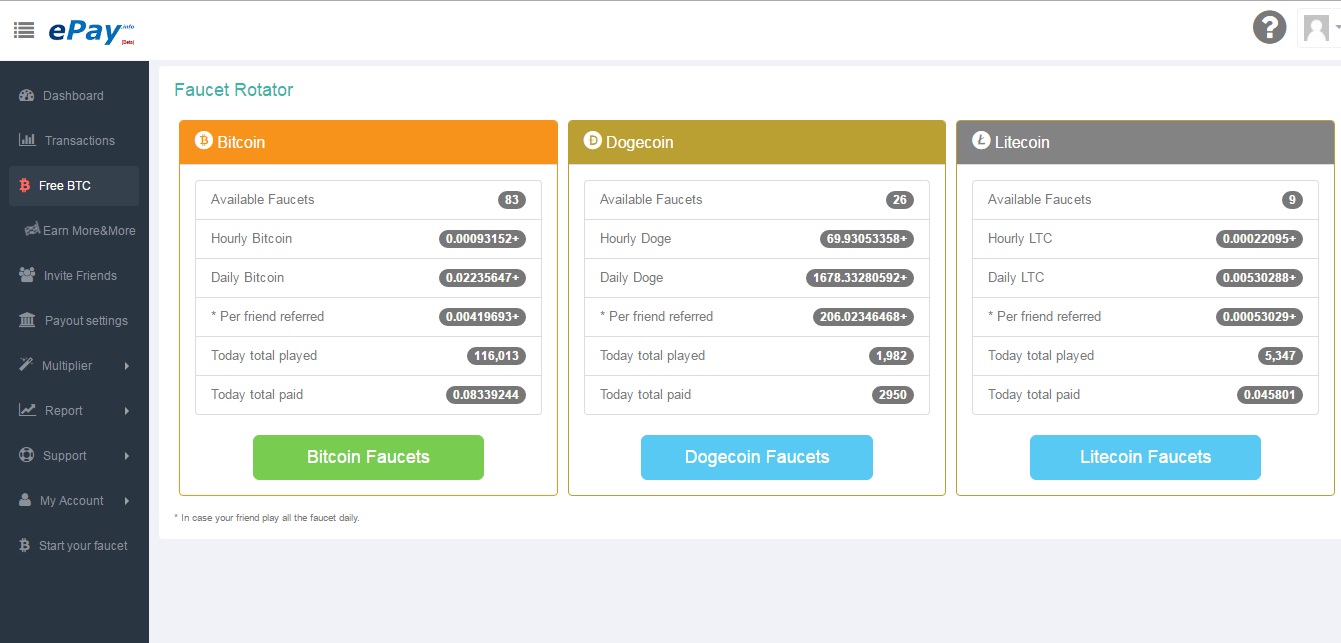Click the Bitcoin card header coin icon
The width and height of the screenshot is (1341, 643).
(204, 141)
